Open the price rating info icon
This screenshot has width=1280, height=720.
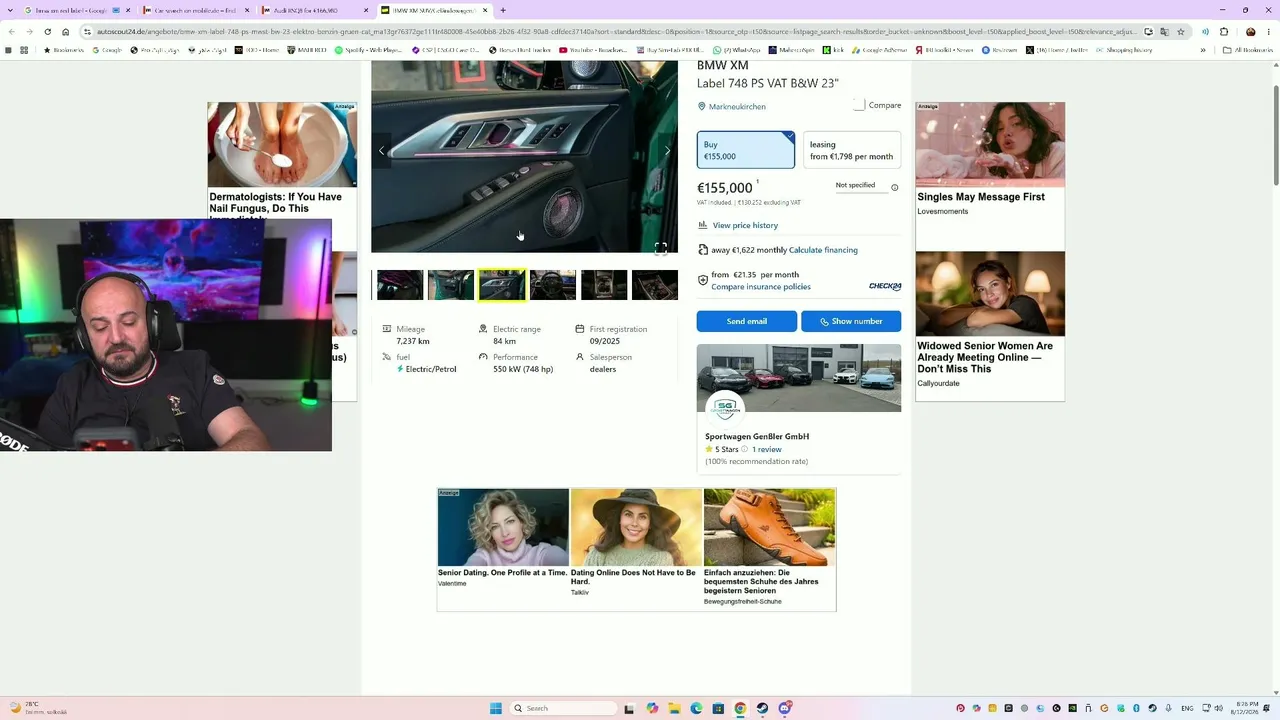click(x=895, y=187)
